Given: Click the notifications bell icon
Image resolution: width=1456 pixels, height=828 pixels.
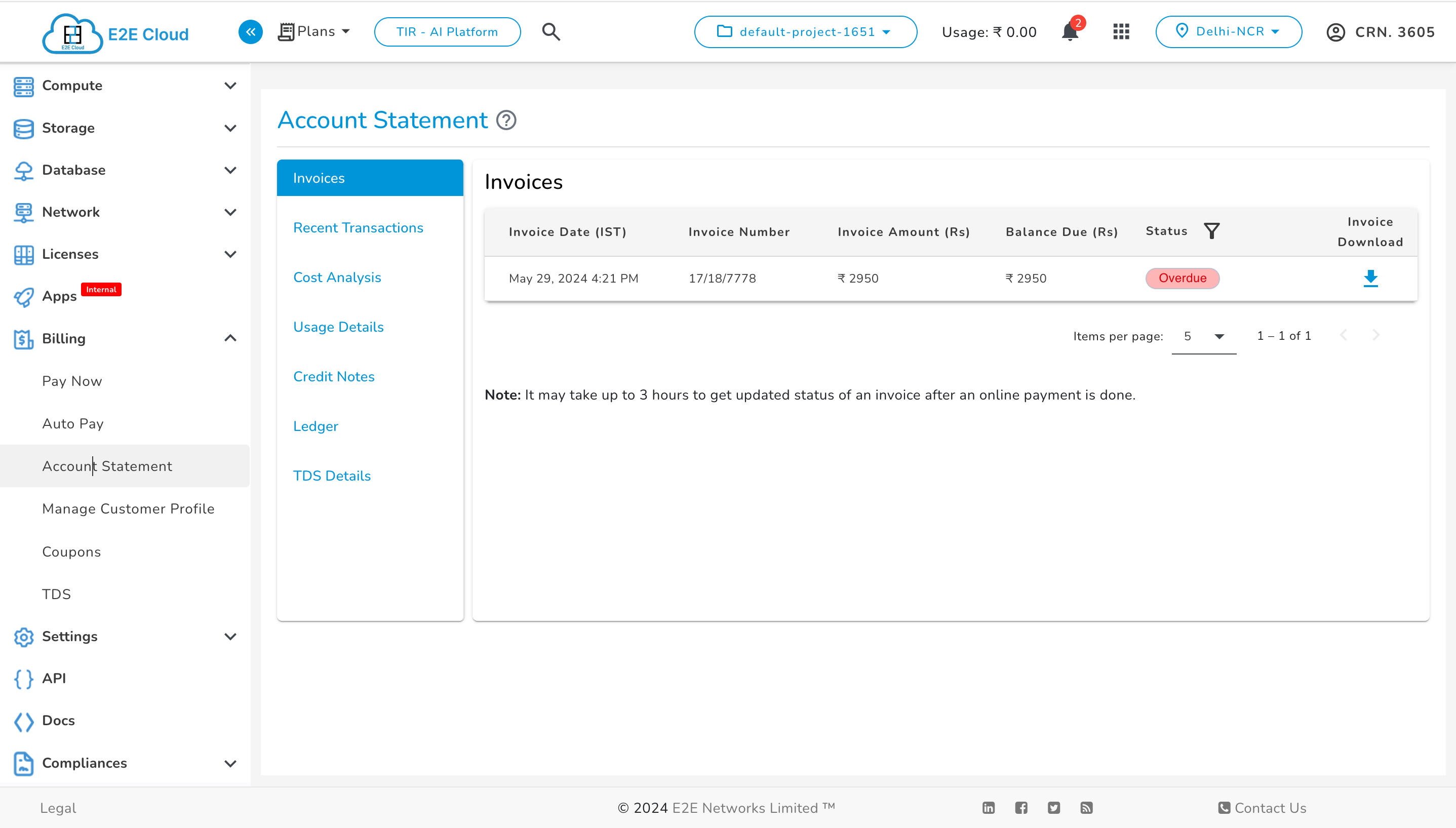Looking at the screenshot, I should (x=1070, y=32).
